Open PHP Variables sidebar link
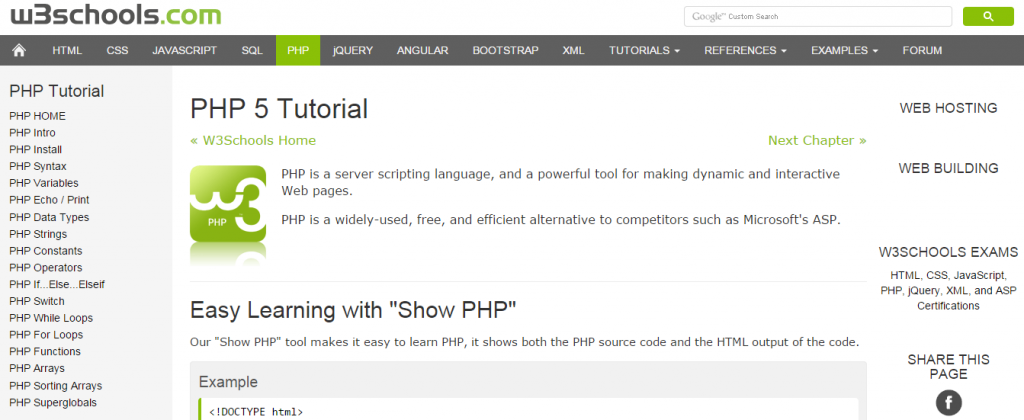 click(44, 183)
